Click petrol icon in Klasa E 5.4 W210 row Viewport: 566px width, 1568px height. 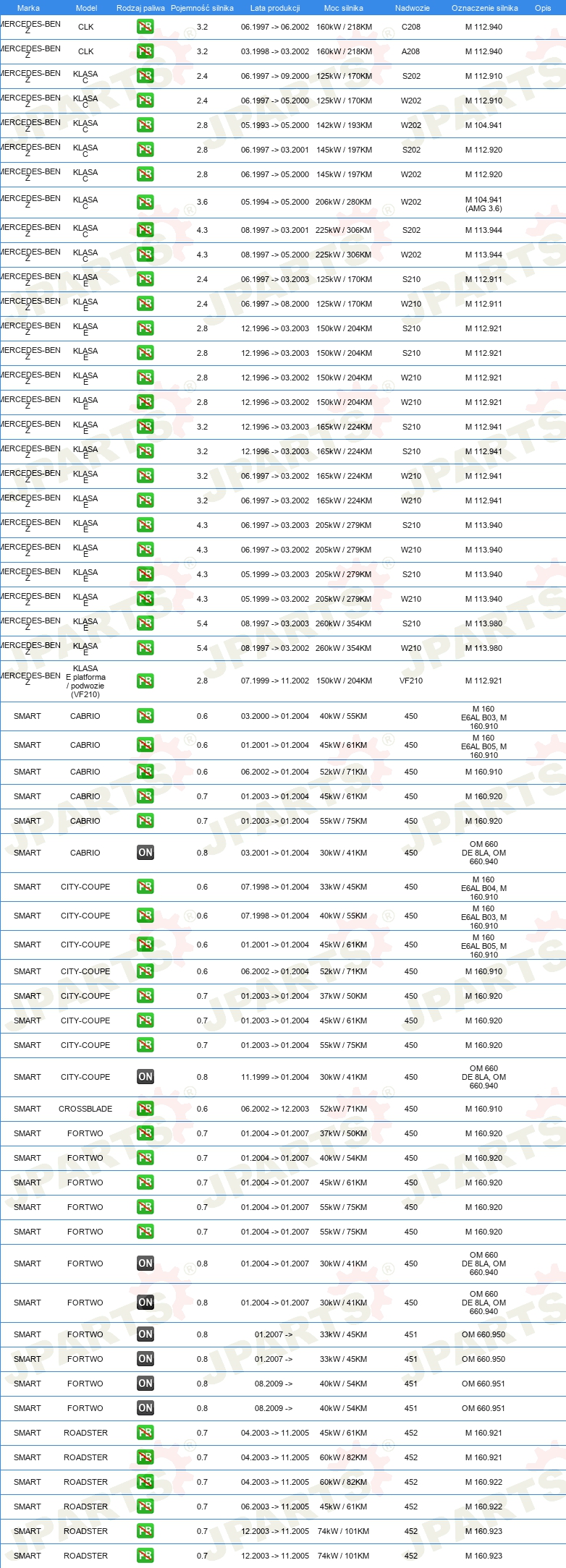coord(145,648)
